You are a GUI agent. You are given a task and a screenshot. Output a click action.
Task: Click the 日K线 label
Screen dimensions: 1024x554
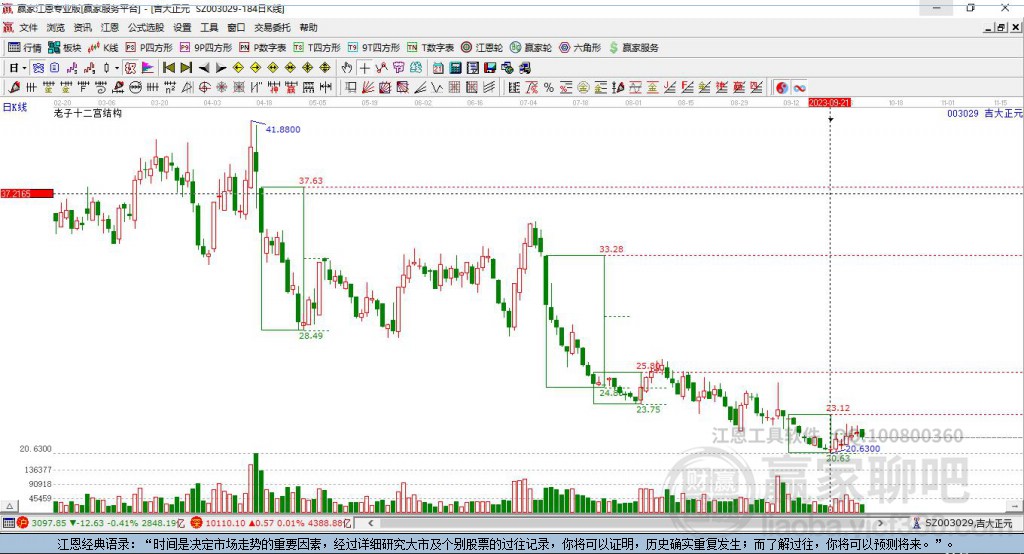pos(15,107)
